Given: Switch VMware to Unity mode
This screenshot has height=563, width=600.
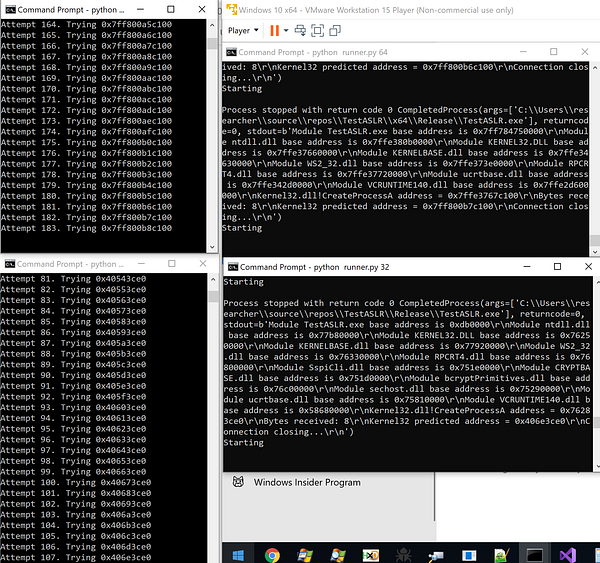Looking at the screenshot, I should point(335,30).
